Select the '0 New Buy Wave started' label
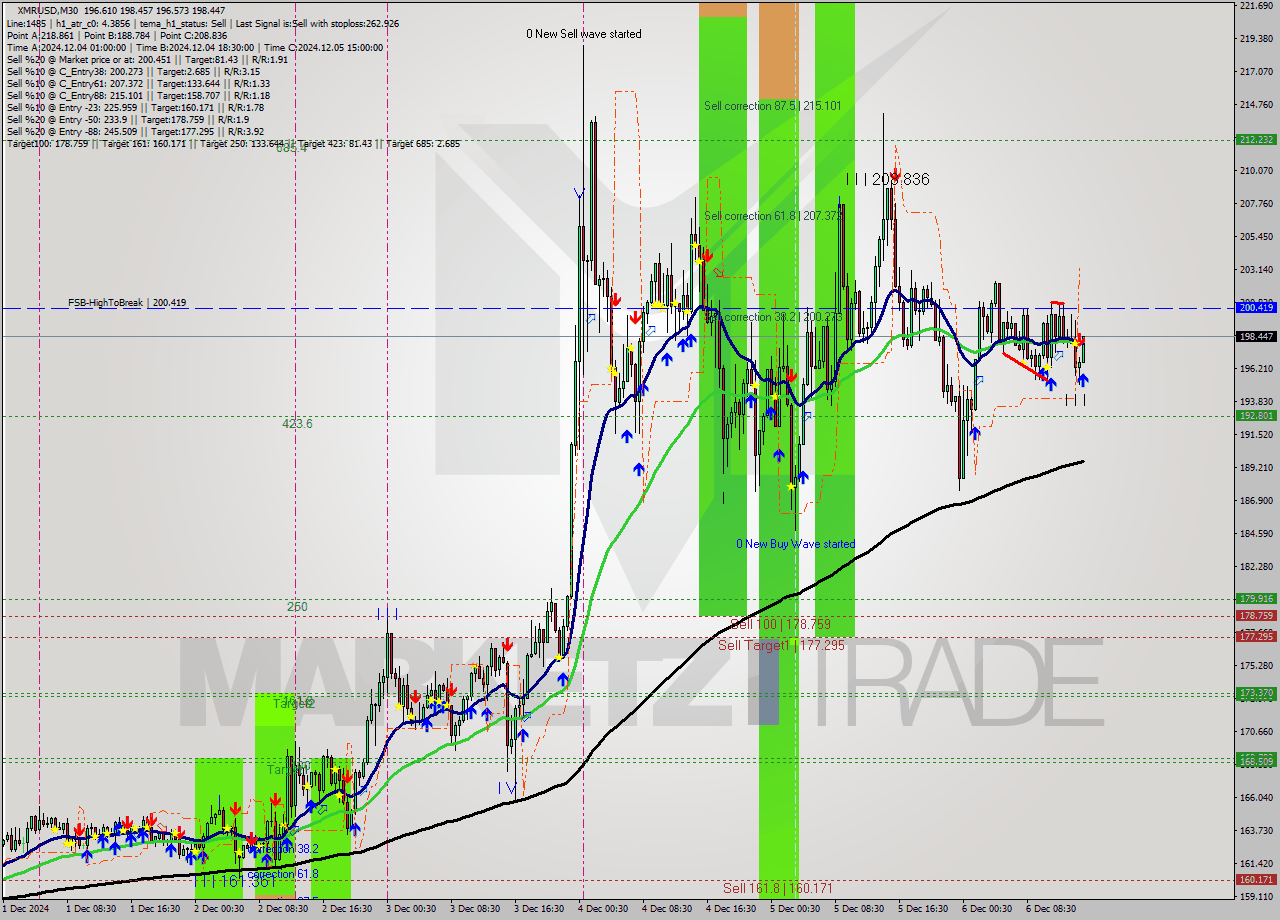 (795, 544)
